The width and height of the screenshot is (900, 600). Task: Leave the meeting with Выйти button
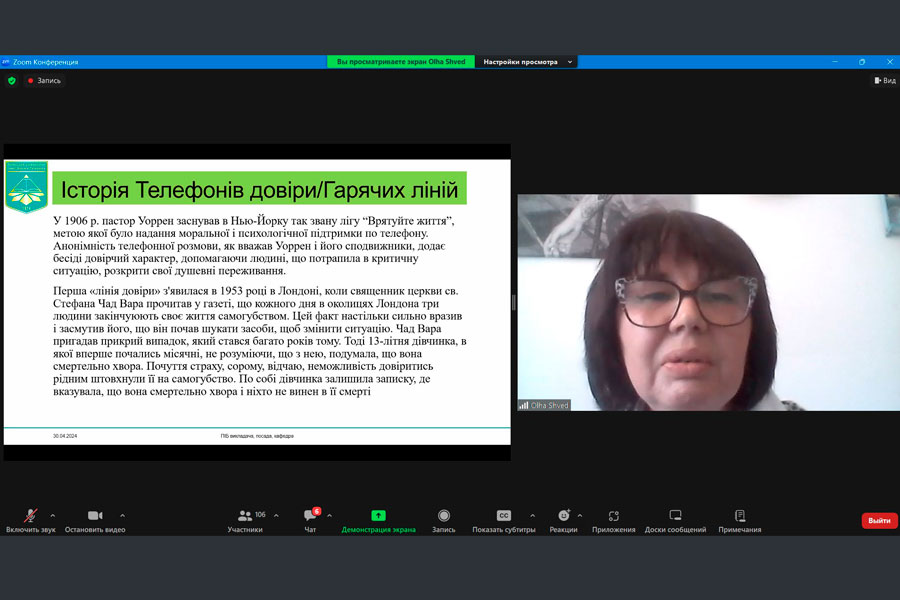click(879, 521)
